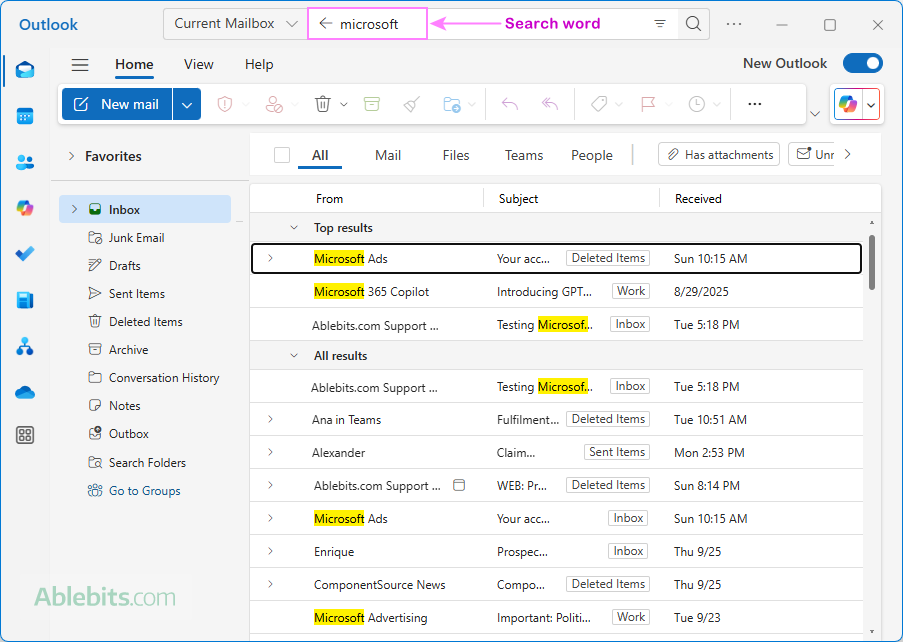Go back using search box arrow
The image size is (903, 642).
coord(325,24)
